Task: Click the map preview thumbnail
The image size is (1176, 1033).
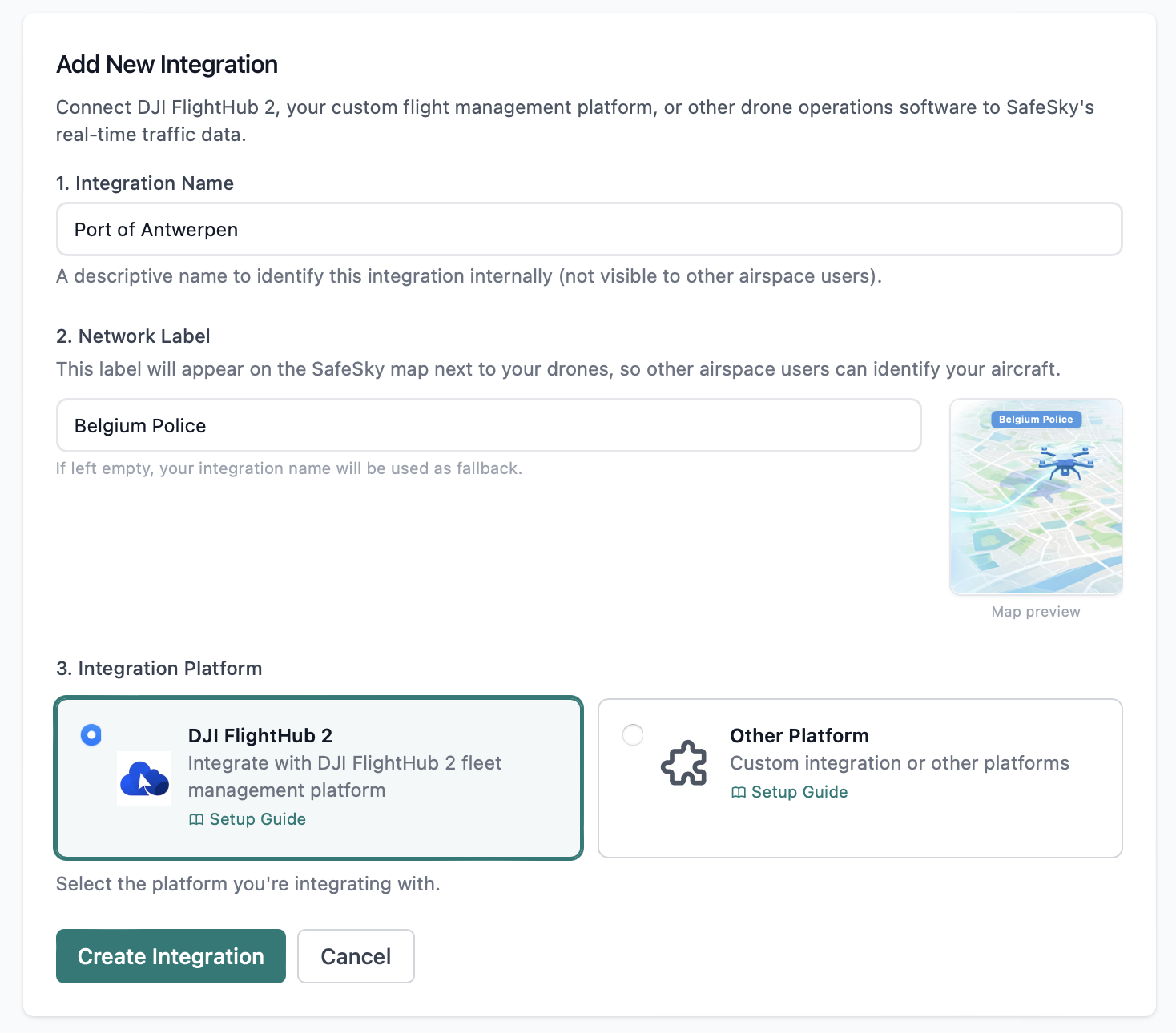Action: pos(1036,496)
